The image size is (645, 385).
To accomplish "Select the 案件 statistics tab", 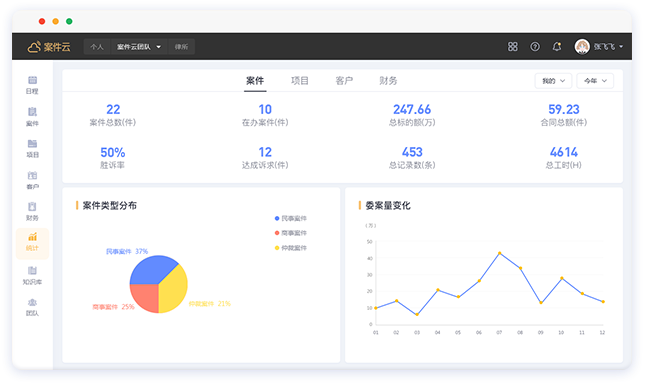I will coord(255,81).
